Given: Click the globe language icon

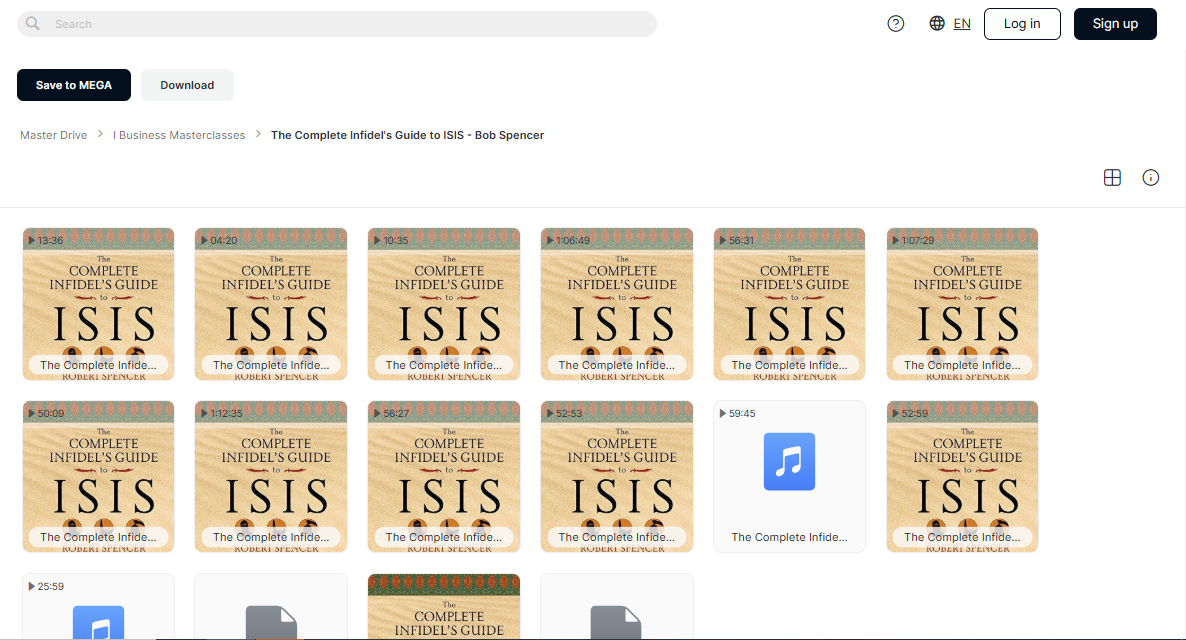Looking at the screenshot, I should [936, 23].
